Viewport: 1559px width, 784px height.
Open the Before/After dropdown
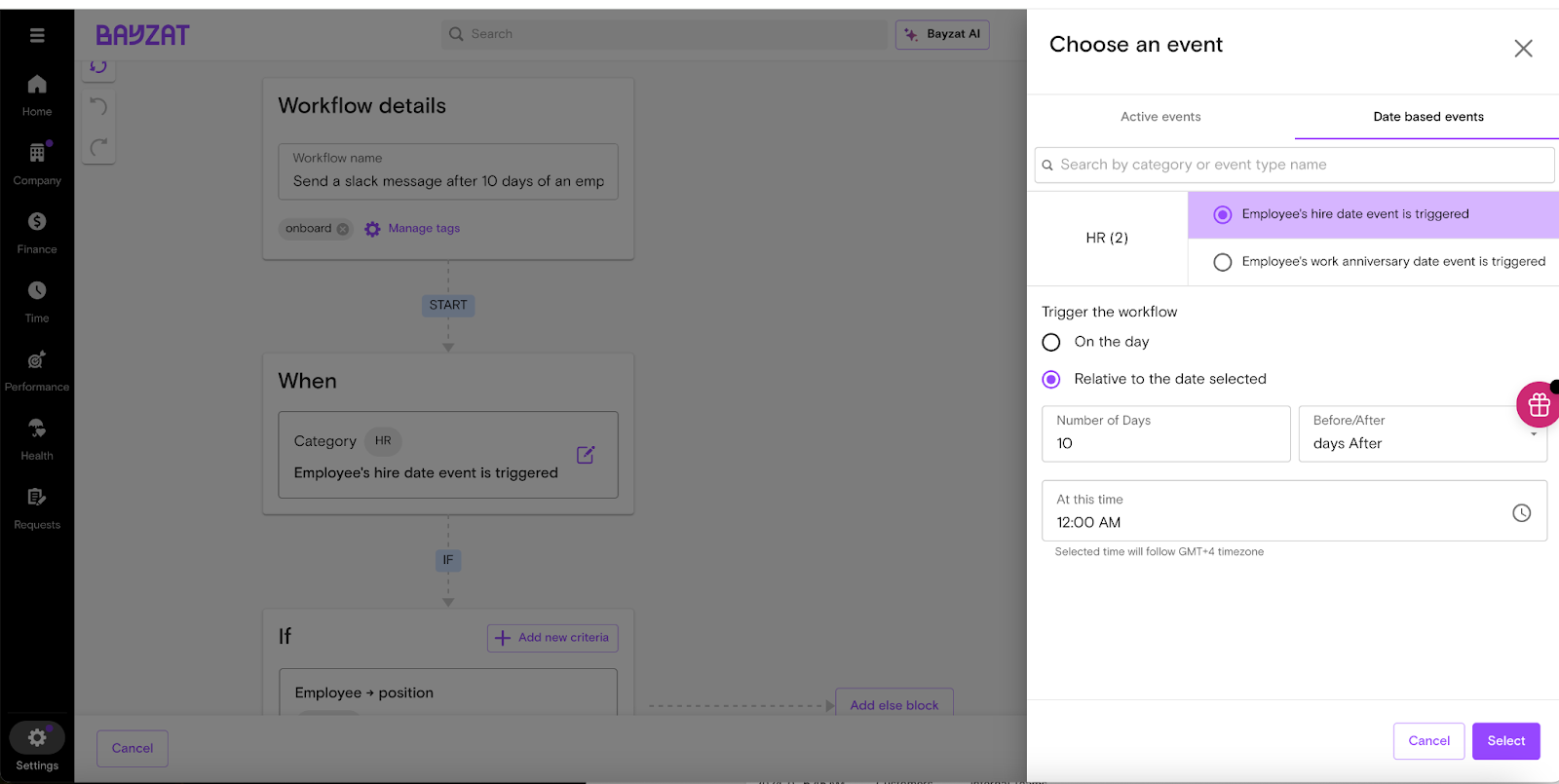1422,434
